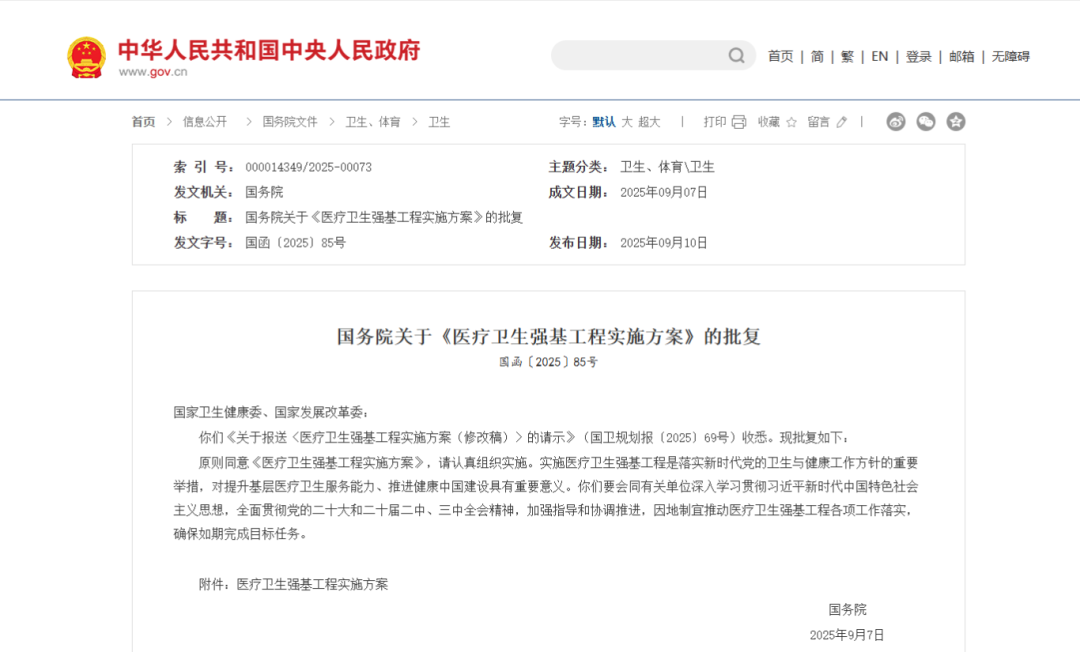Click the printer icon

[739, 122]
